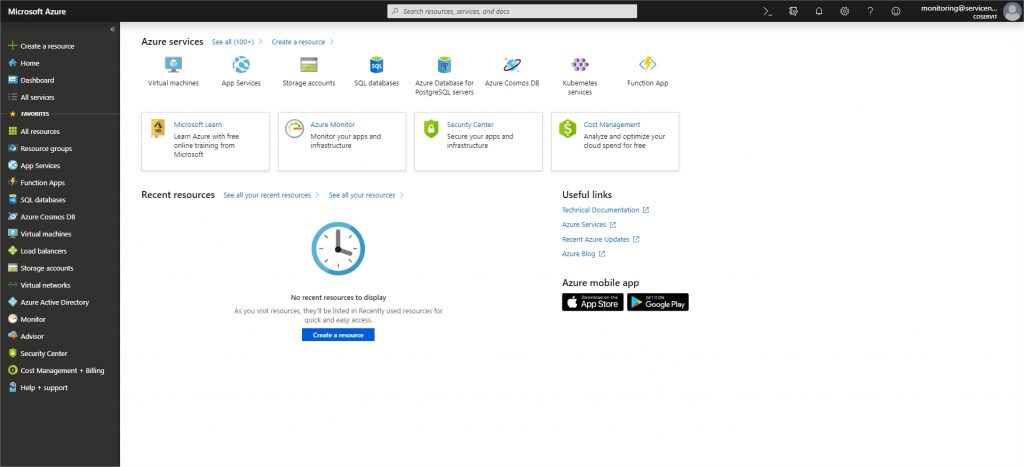Click the Feedback smiley icon
1024x467 pixels.
[896, 11]
